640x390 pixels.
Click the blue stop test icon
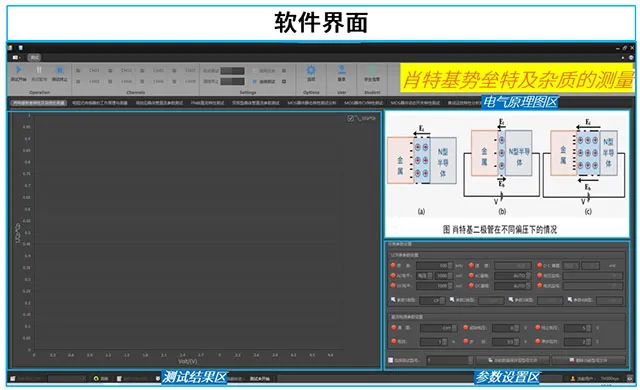[60, 70]
